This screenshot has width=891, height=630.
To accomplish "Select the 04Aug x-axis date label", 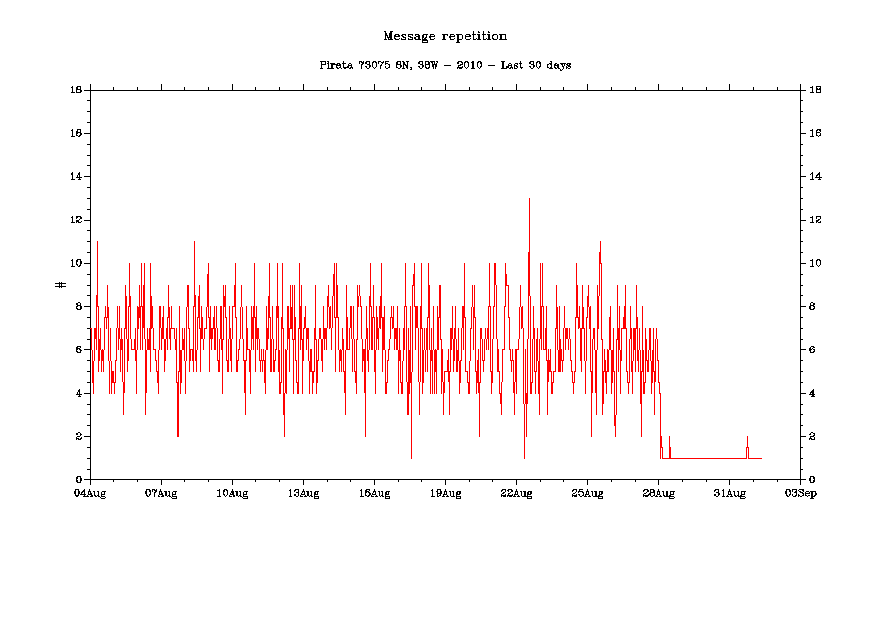I will pyautogui.click(x=90, y=492).
